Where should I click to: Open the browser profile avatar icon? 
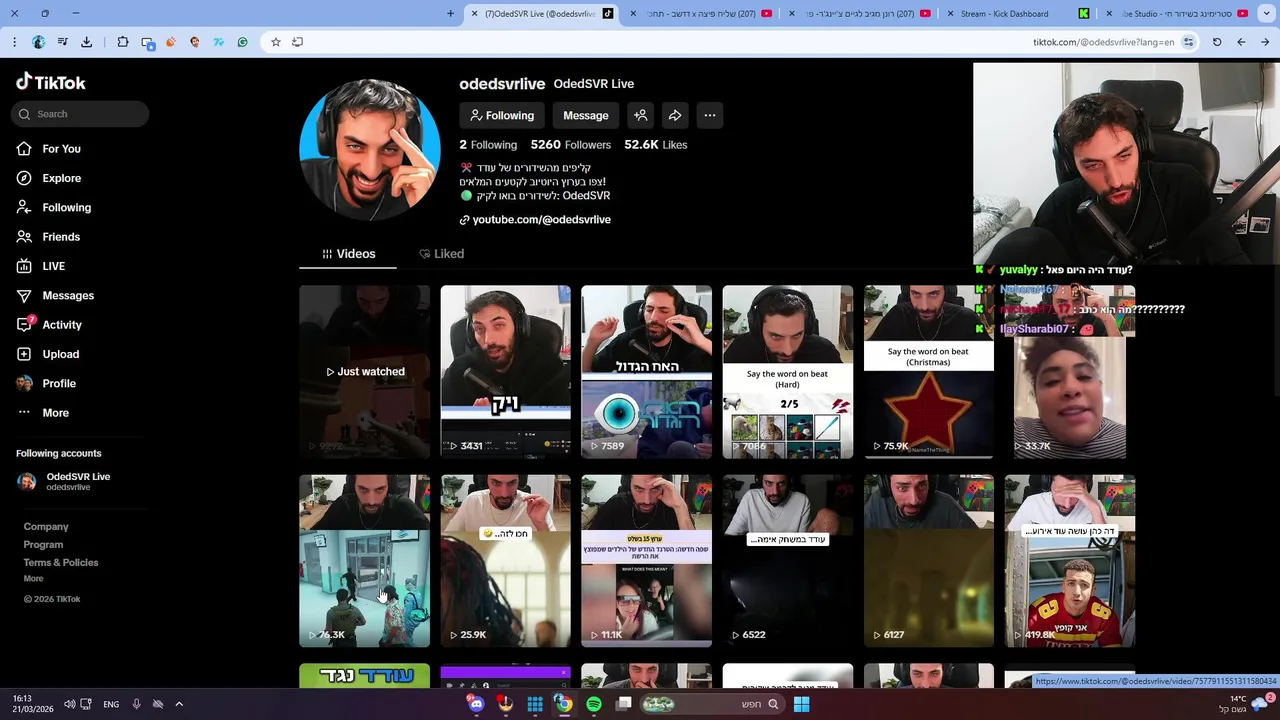pos(38,42)
